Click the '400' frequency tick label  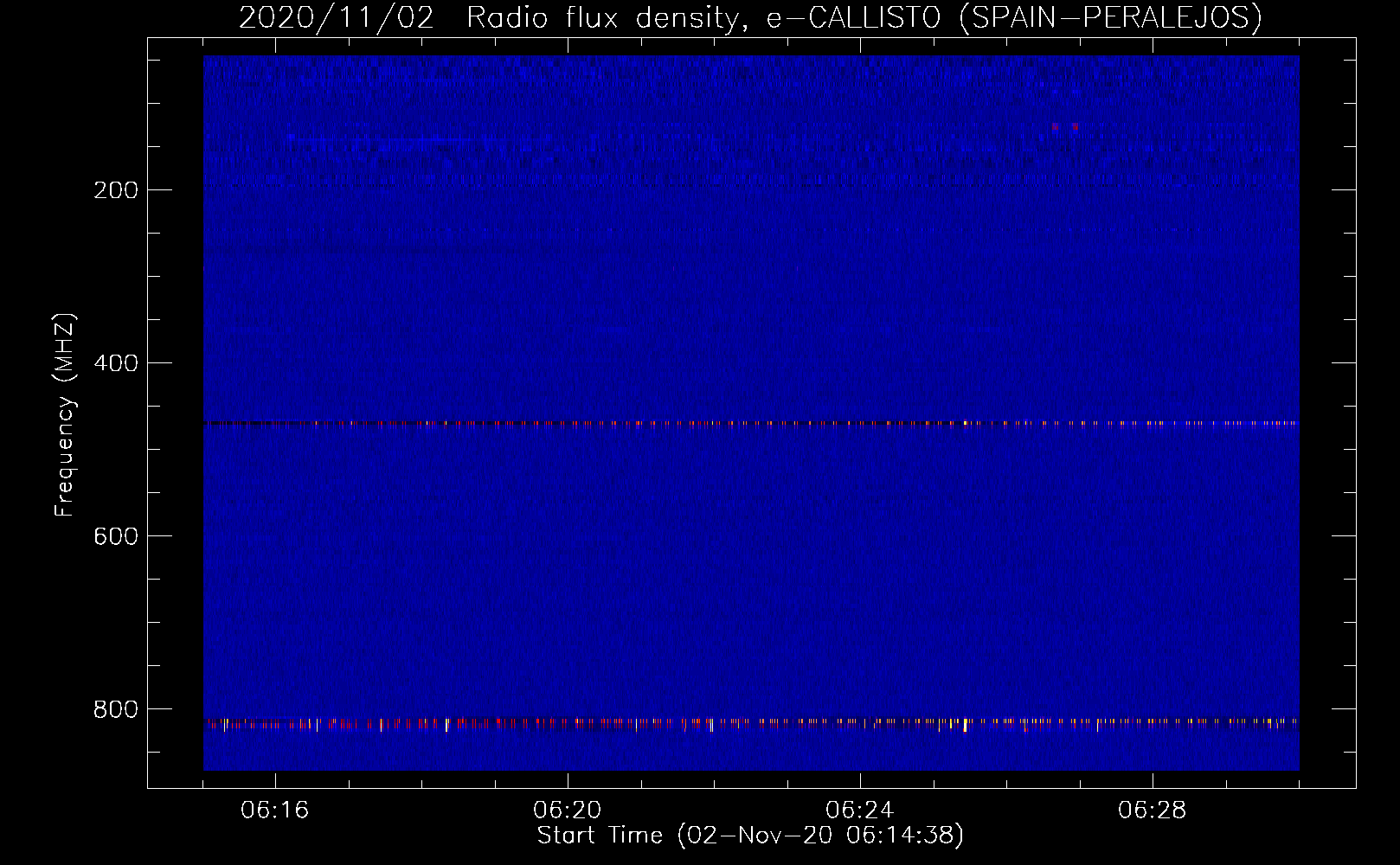pyautogui.click(x=116, y=363)
